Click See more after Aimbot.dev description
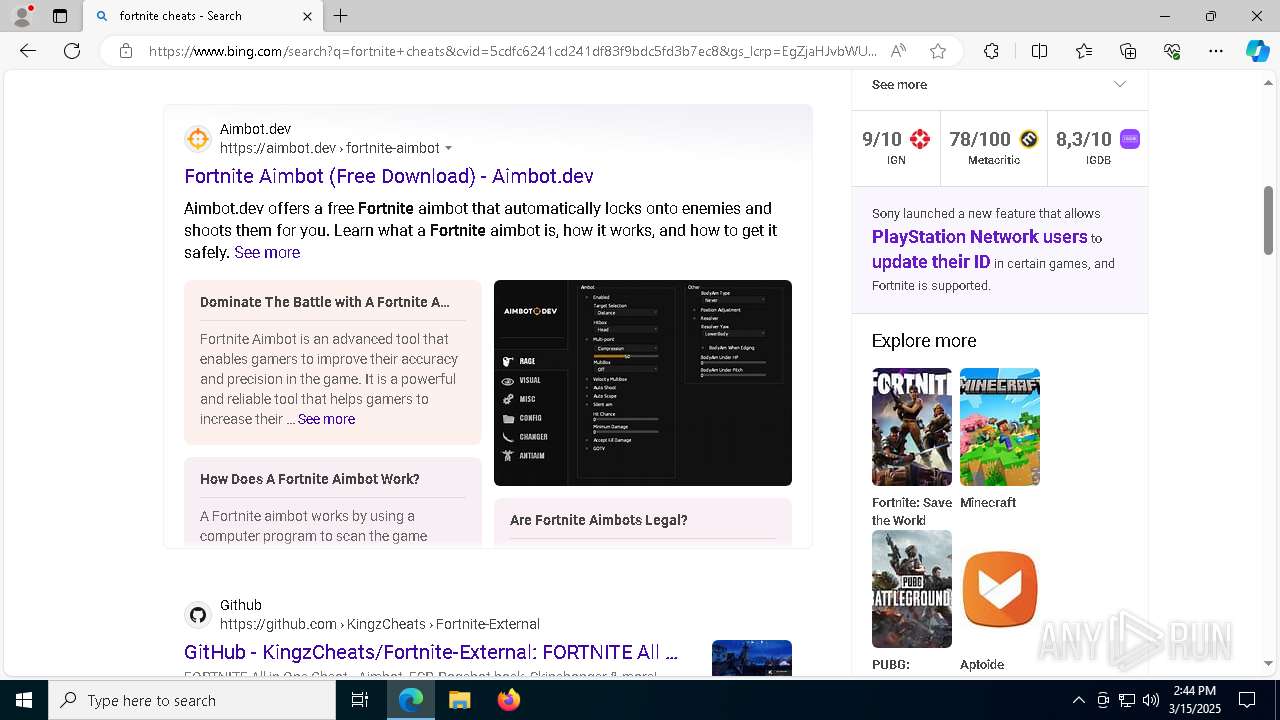The image size is (1280, 720). coord(267,253)
